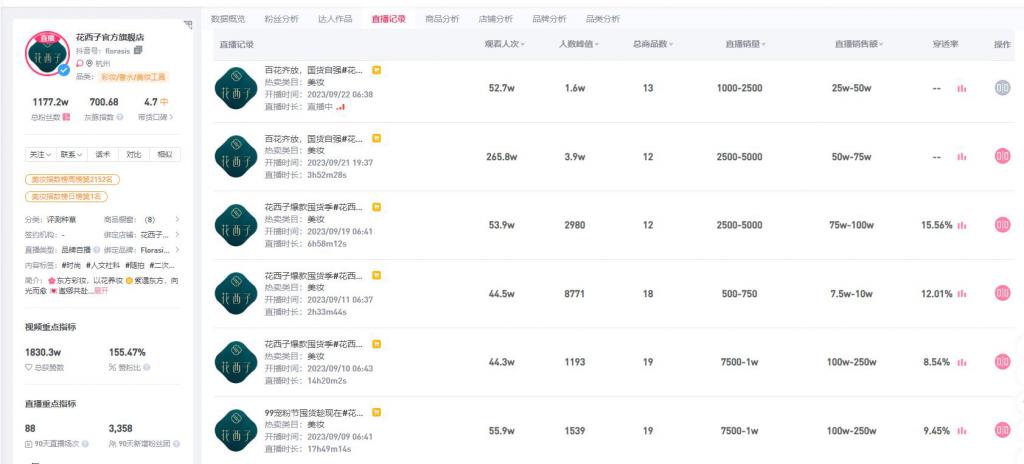Switch to the 粉丝分析 tab
Screen dimensions: 1024x464
[281, 19]
